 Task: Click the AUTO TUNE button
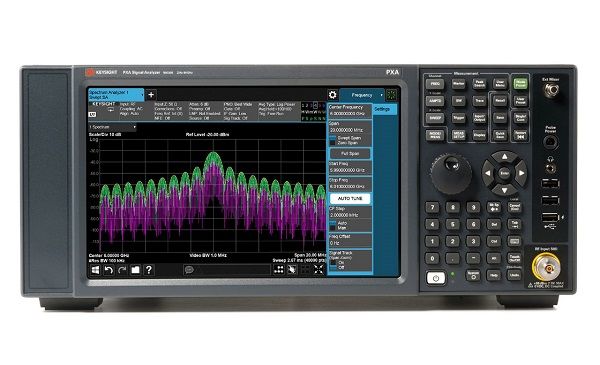coord(350,199)
